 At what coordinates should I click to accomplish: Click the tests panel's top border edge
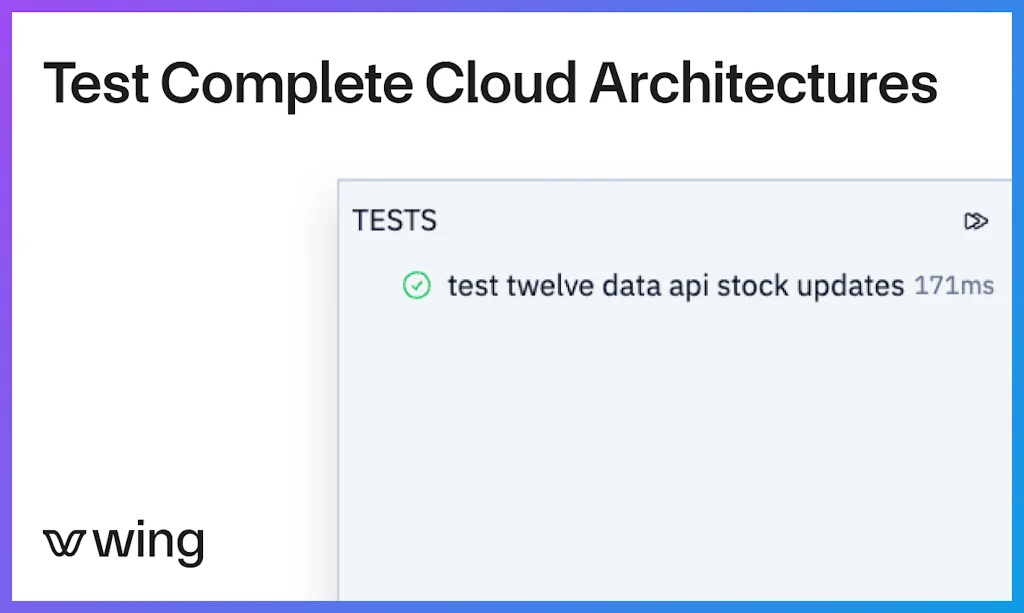click(x=675, y=181)
